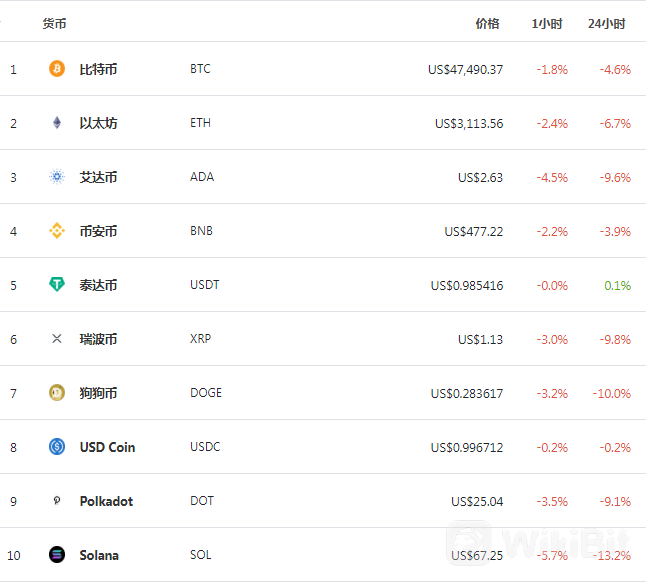Sort by the 1小时 column header

547,23
